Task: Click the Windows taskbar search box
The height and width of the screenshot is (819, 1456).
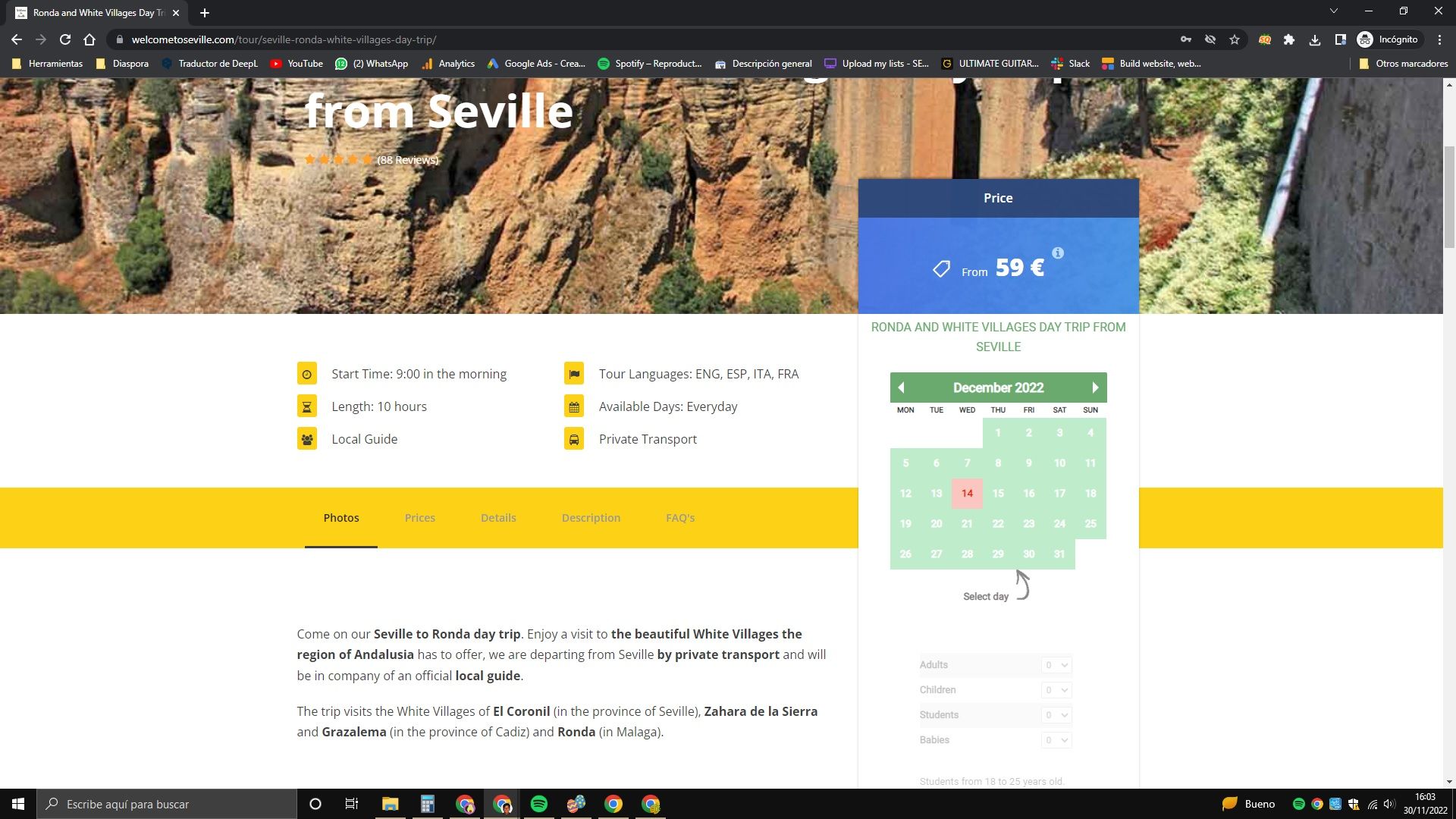Action: pyautogui.click(x=167, y=804)
